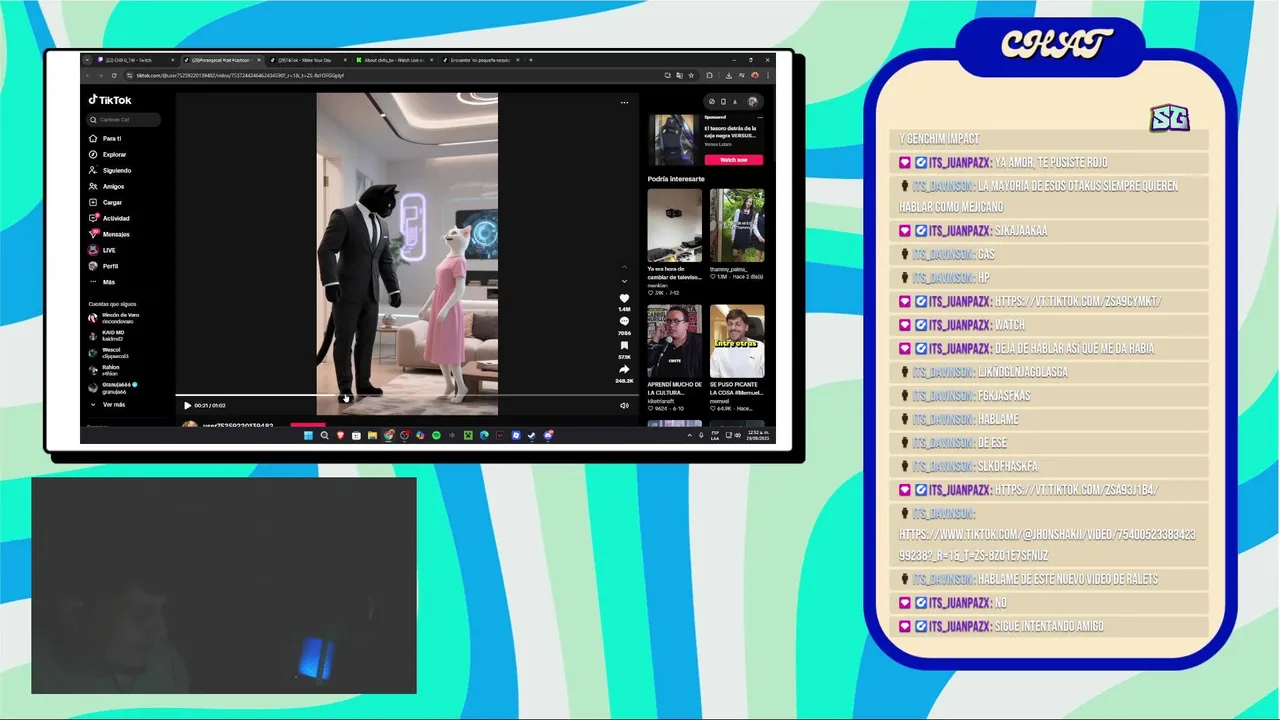Image resolution: width=1280 pixels, height=720 pixels.
Task: Open the sponsored gaming chair thumbnail
Action: (673, 139)
